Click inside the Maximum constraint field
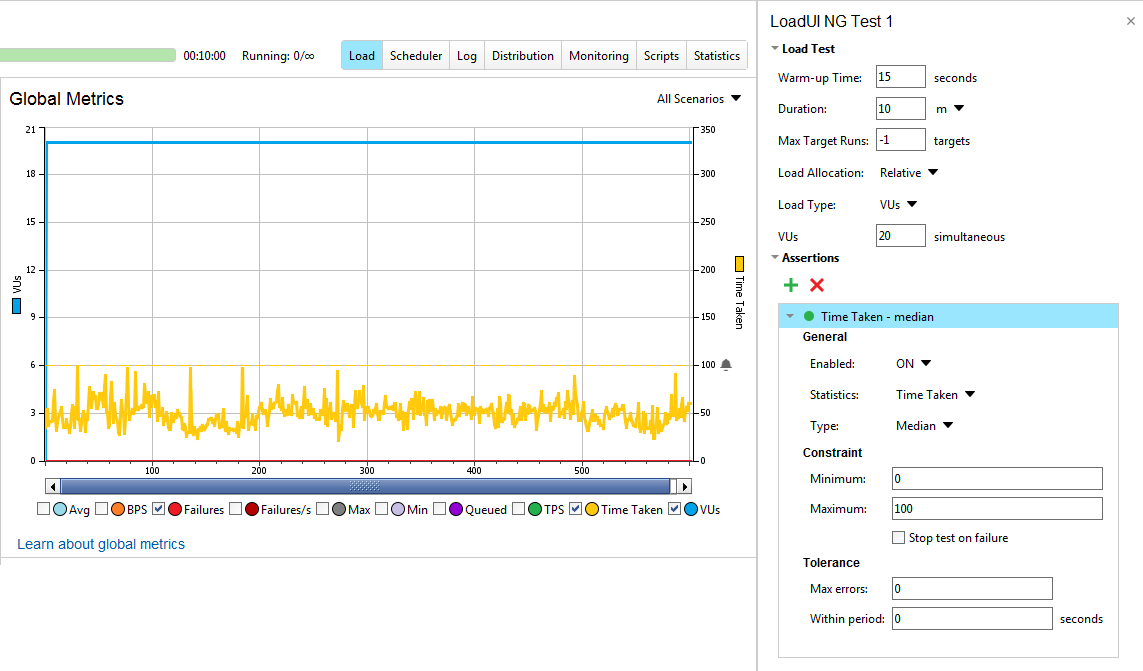This screenshot has height=671, width=1143. (x=997, y=508)
